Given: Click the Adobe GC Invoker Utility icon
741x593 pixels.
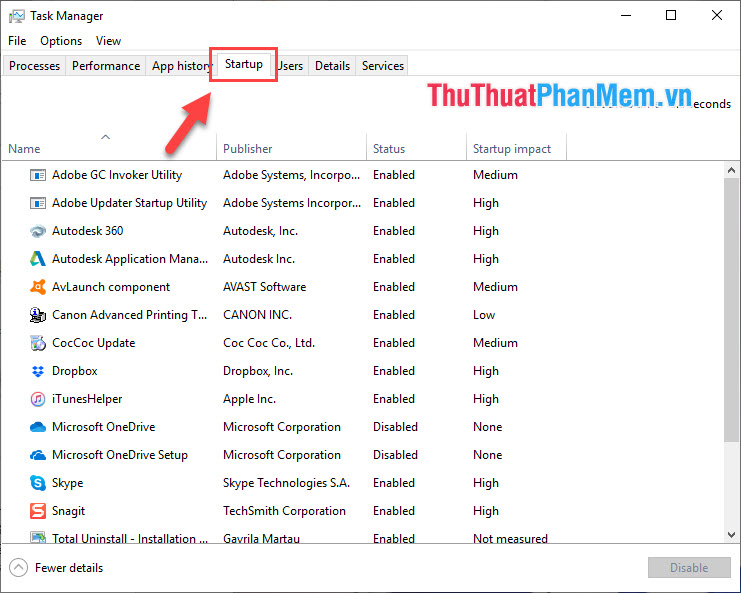Looking at the screenshot, I should coord(38,175).
